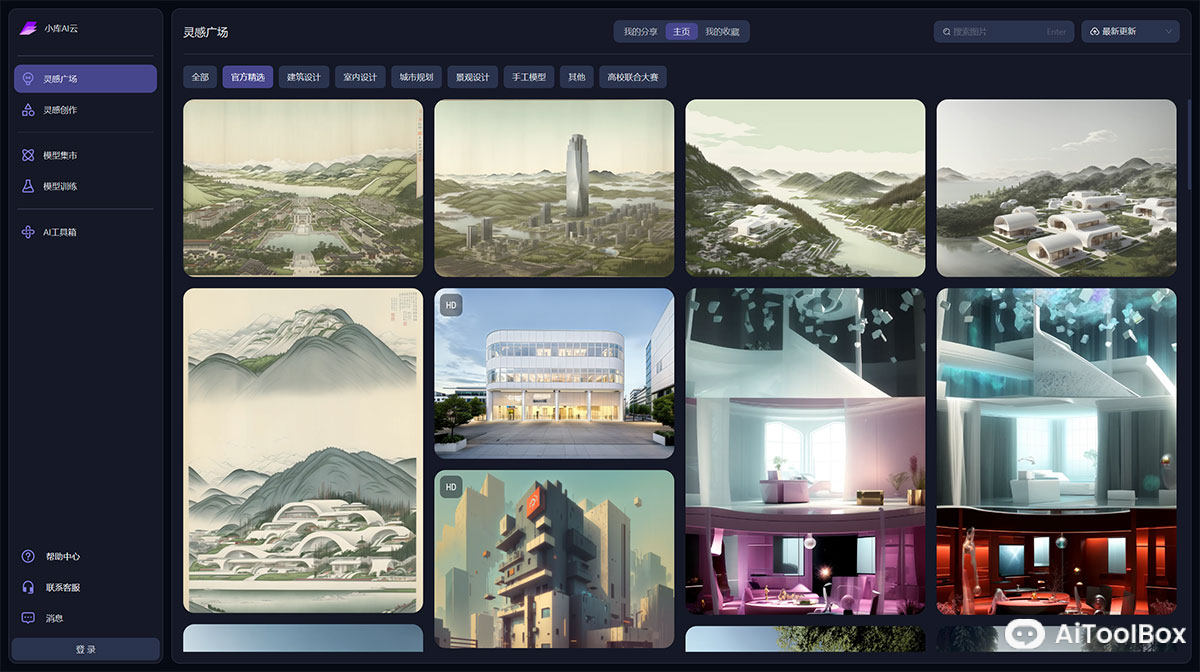Switch to 我的分享 tab
The height and width of the screenshot is (672, 1200).
point(641,32)
